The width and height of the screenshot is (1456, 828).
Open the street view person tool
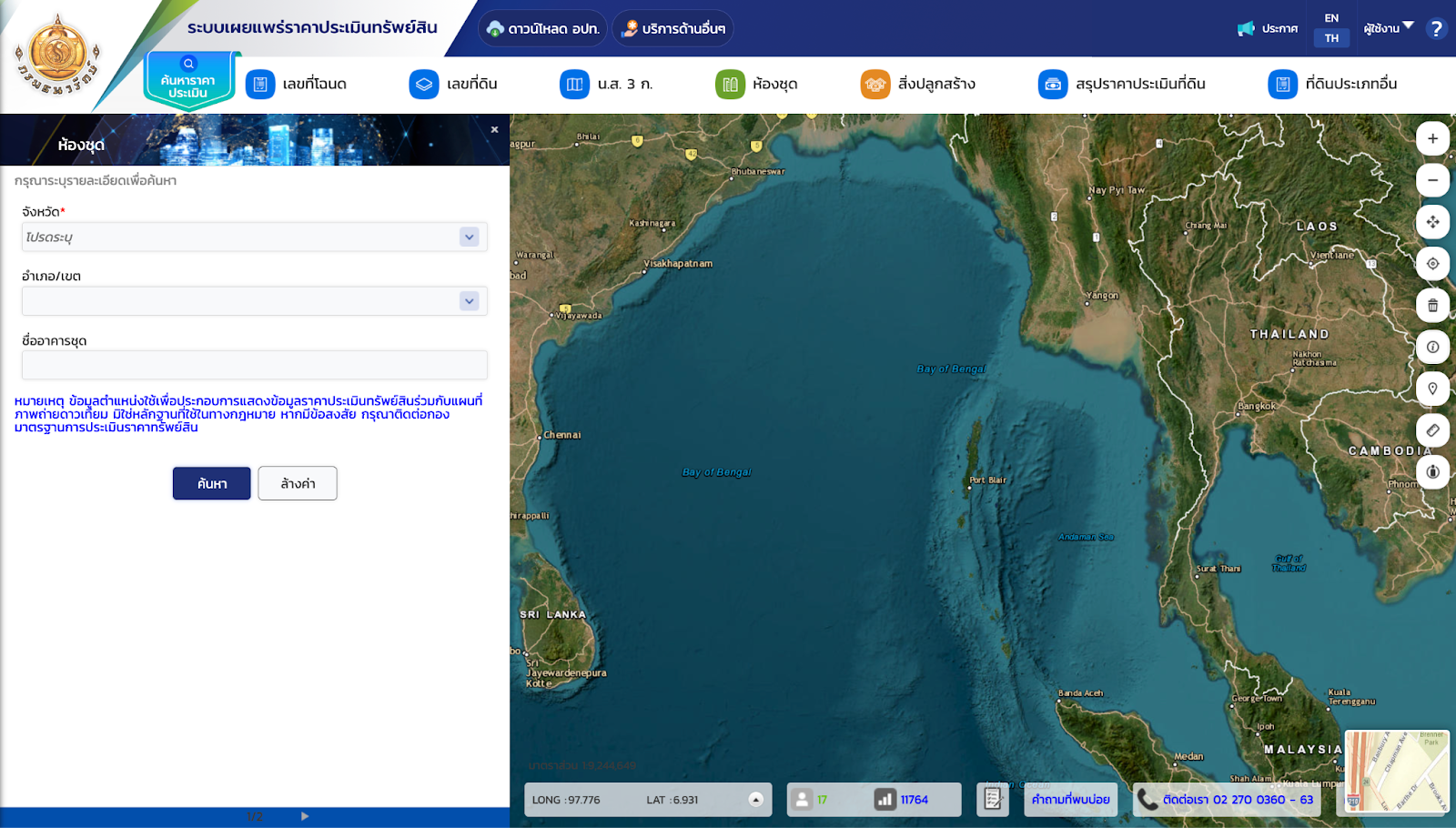(1432, 471)
